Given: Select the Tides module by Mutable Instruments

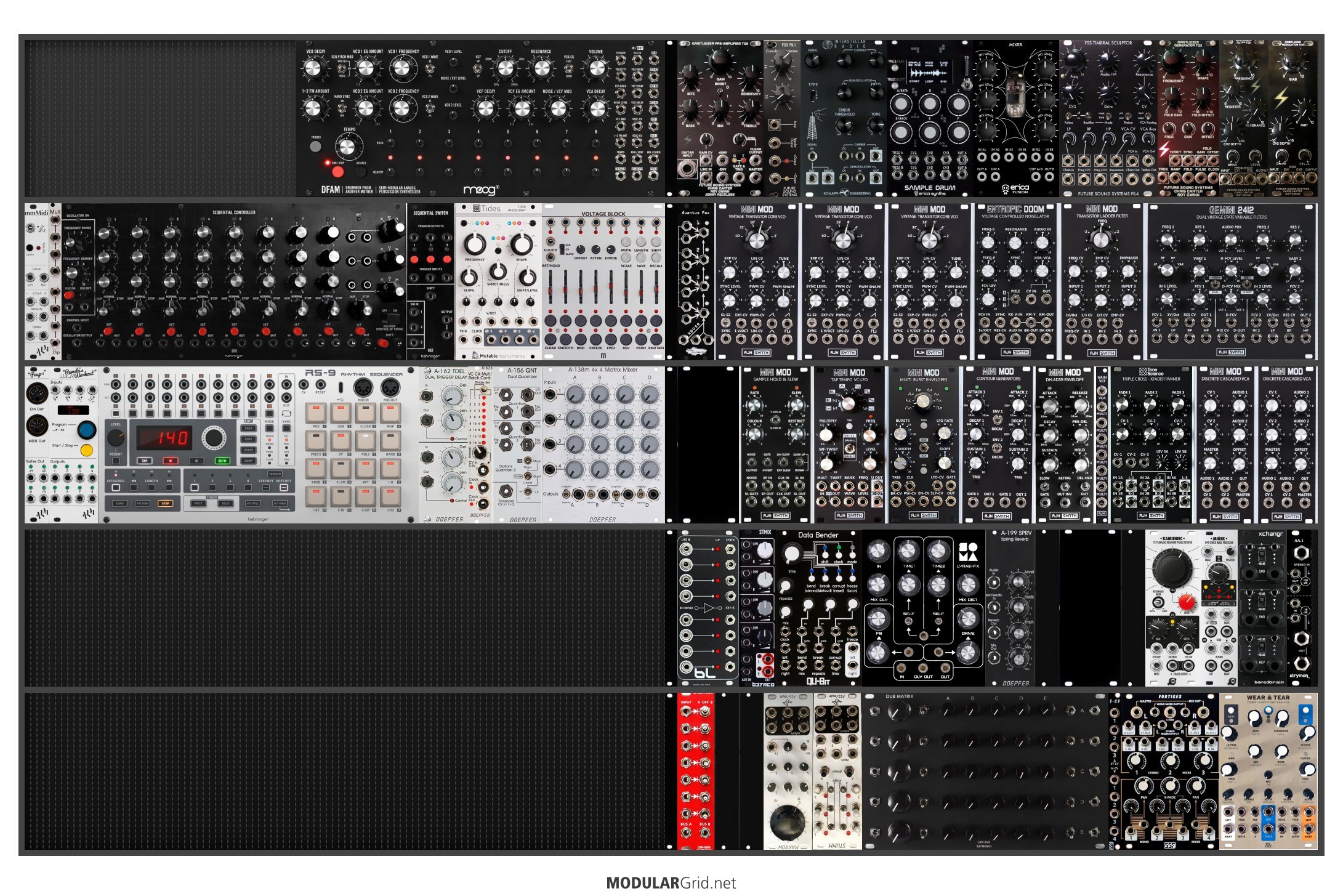Looking at the screenshot, I should [499, 282].
